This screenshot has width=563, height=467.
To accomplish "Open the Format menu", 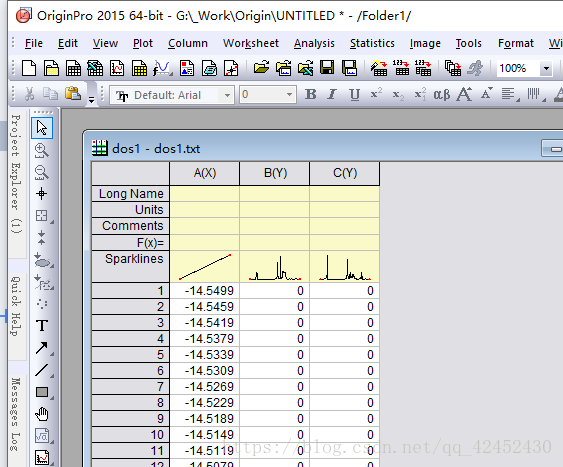I will [516, 43].
